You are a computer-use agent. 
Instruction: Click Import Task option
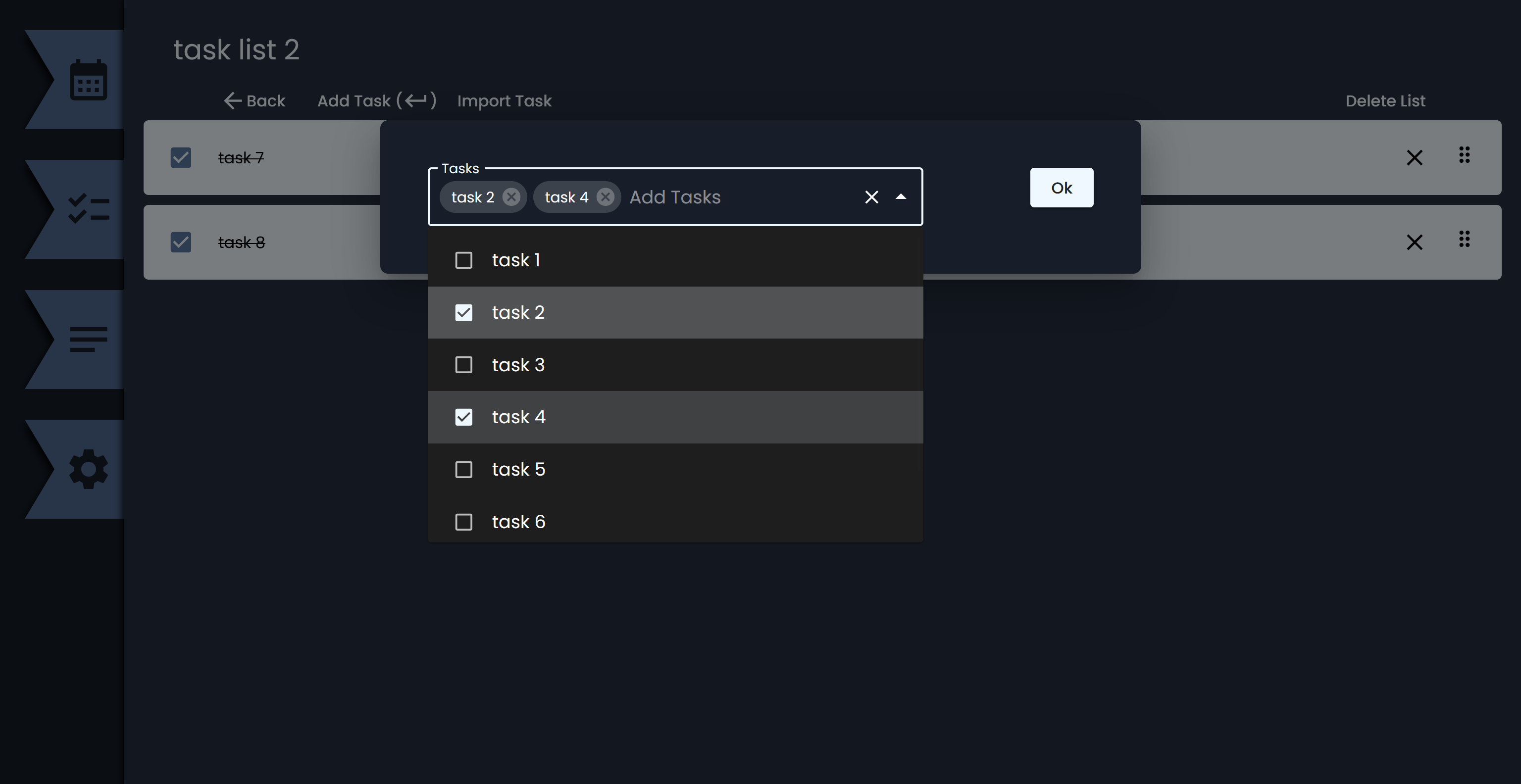point(504,101)
